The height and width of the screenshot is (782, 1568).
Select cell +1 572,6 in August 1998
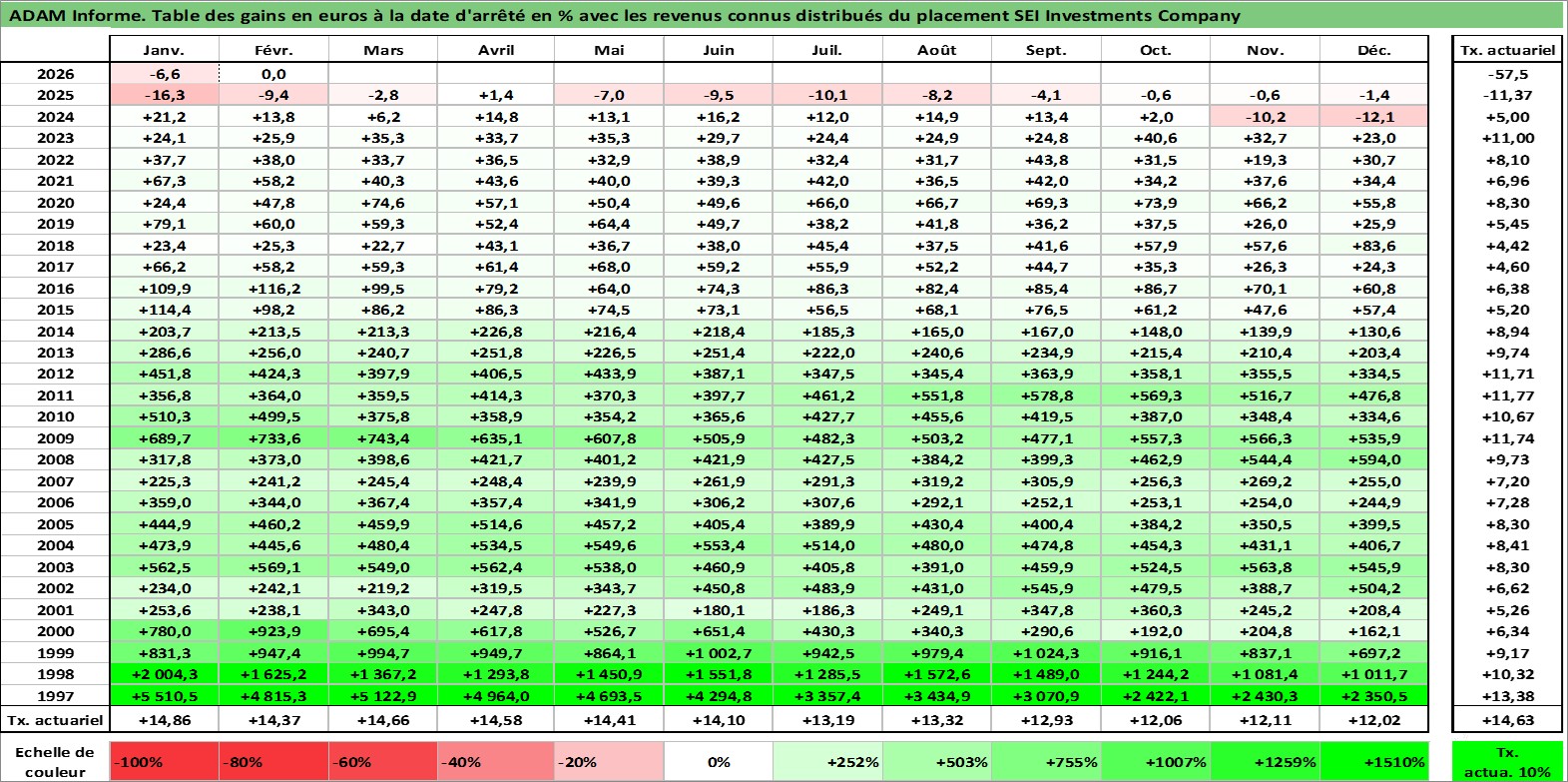(x=936, y=674)
